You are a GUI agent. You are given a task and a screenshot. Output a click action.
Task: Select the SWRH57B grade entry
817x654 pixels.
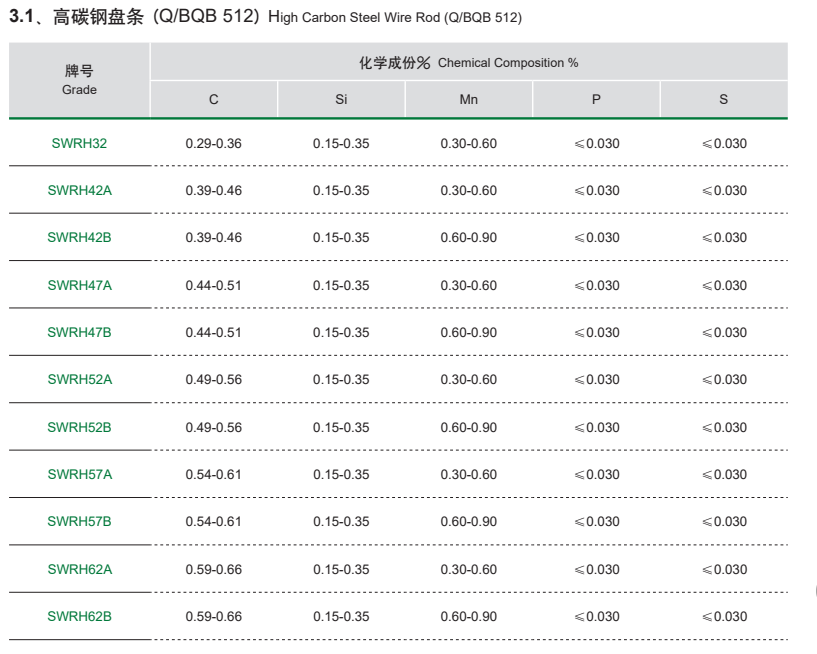(79, 522)
